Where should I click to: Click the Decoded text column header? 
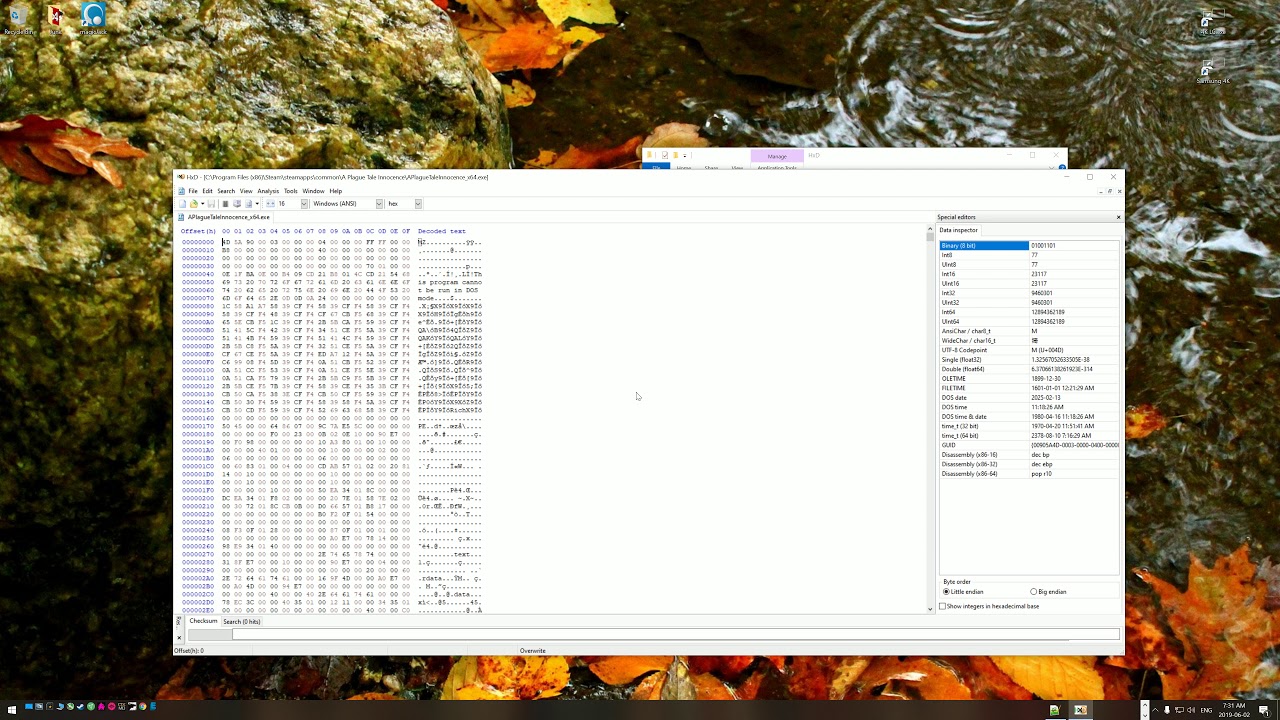coord(442,231)
